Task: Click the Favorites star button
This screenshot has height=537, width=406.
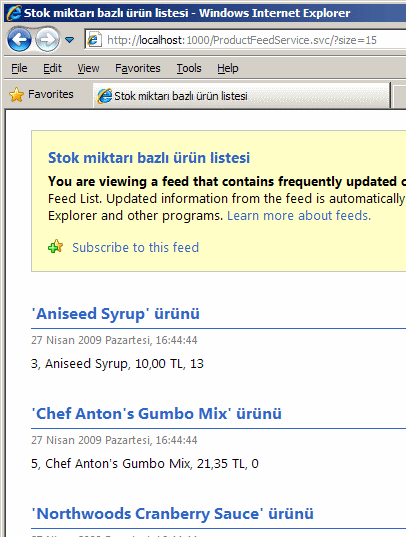Action: click(41, 94)
